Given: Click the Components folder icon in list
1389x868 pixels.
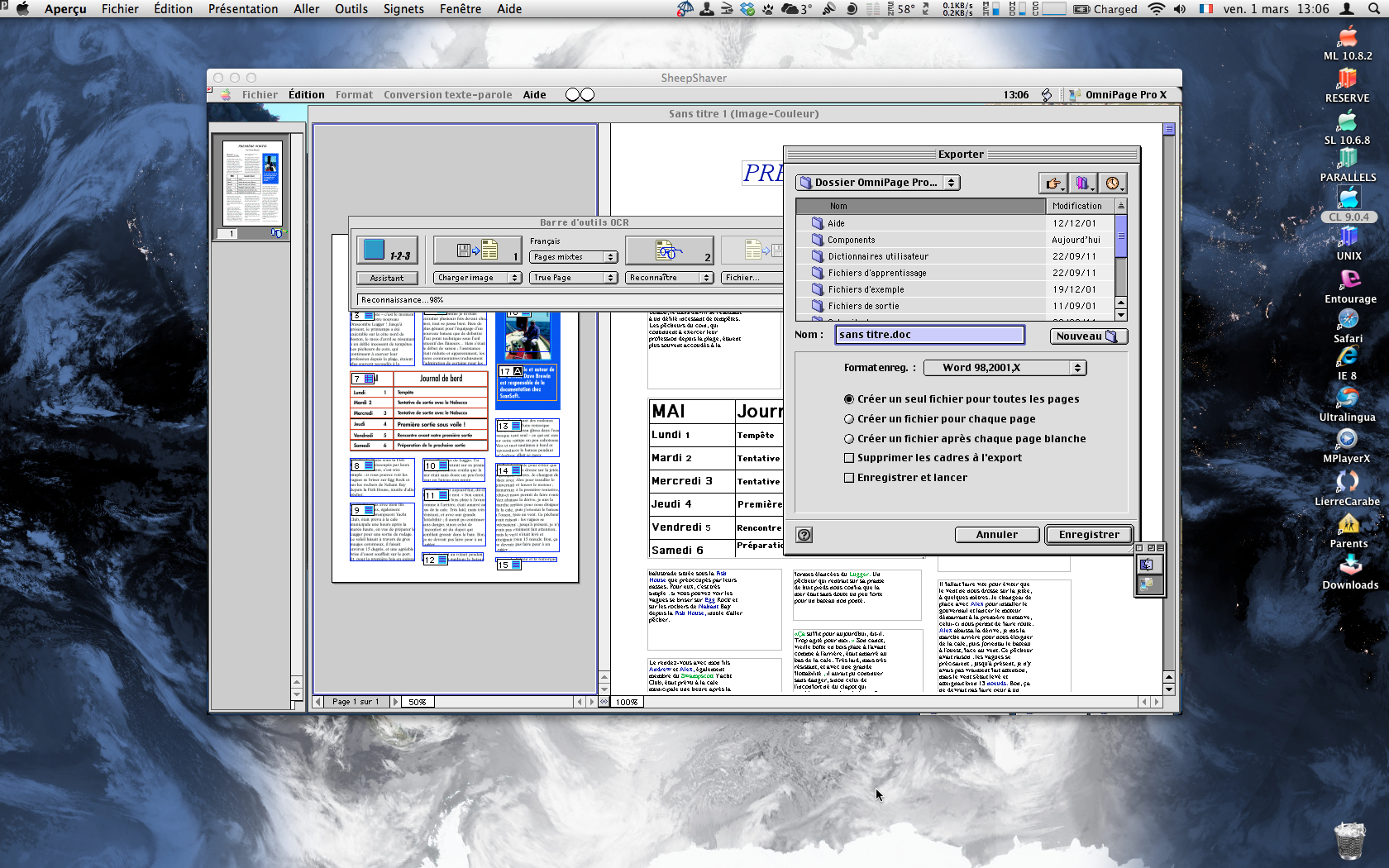Looking at the screenshot, I should (x=818, y=240).
